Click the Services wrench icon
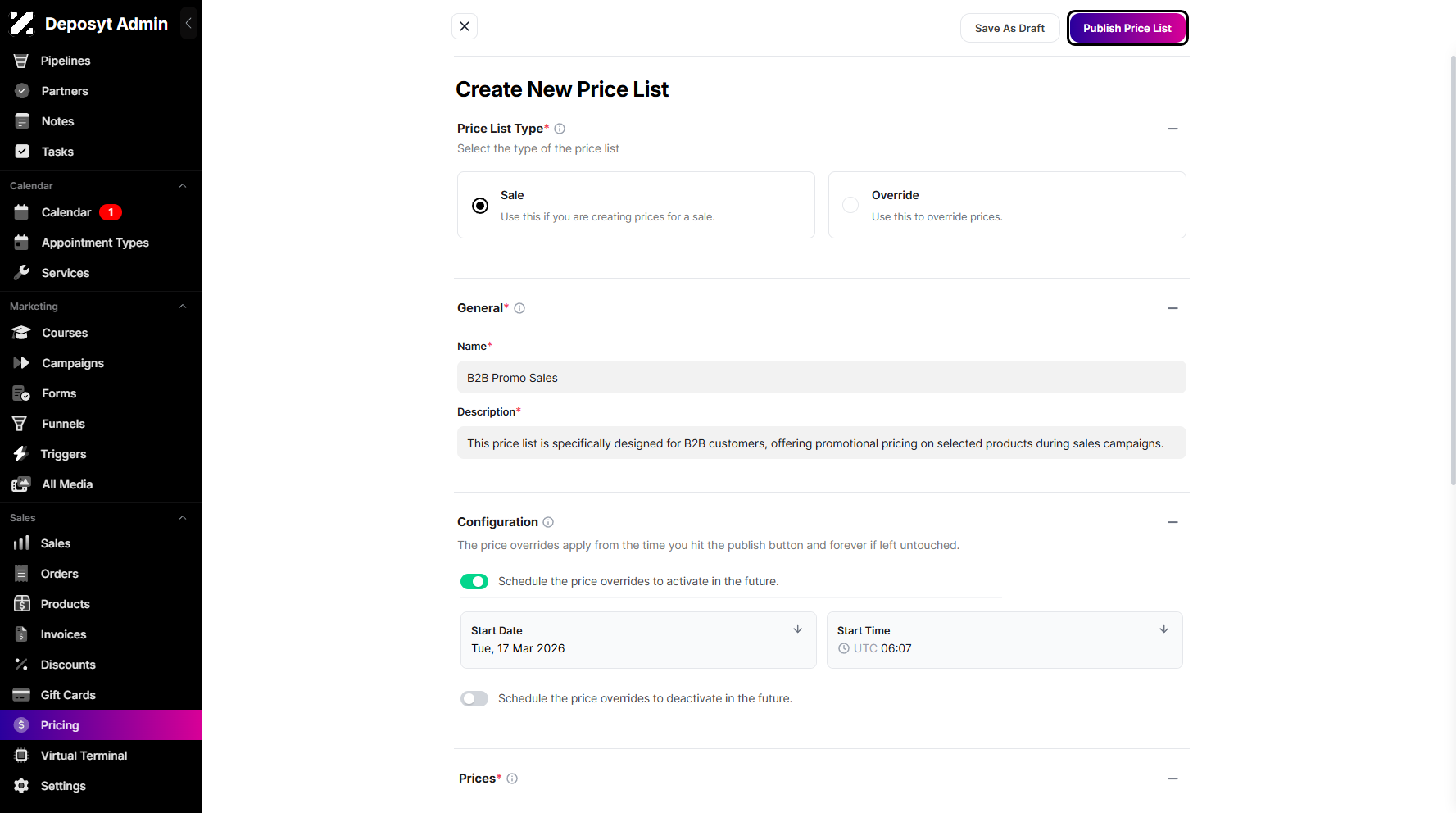Image resolution: width=1456 pixels, height=813 pixels. coord(22,273)
